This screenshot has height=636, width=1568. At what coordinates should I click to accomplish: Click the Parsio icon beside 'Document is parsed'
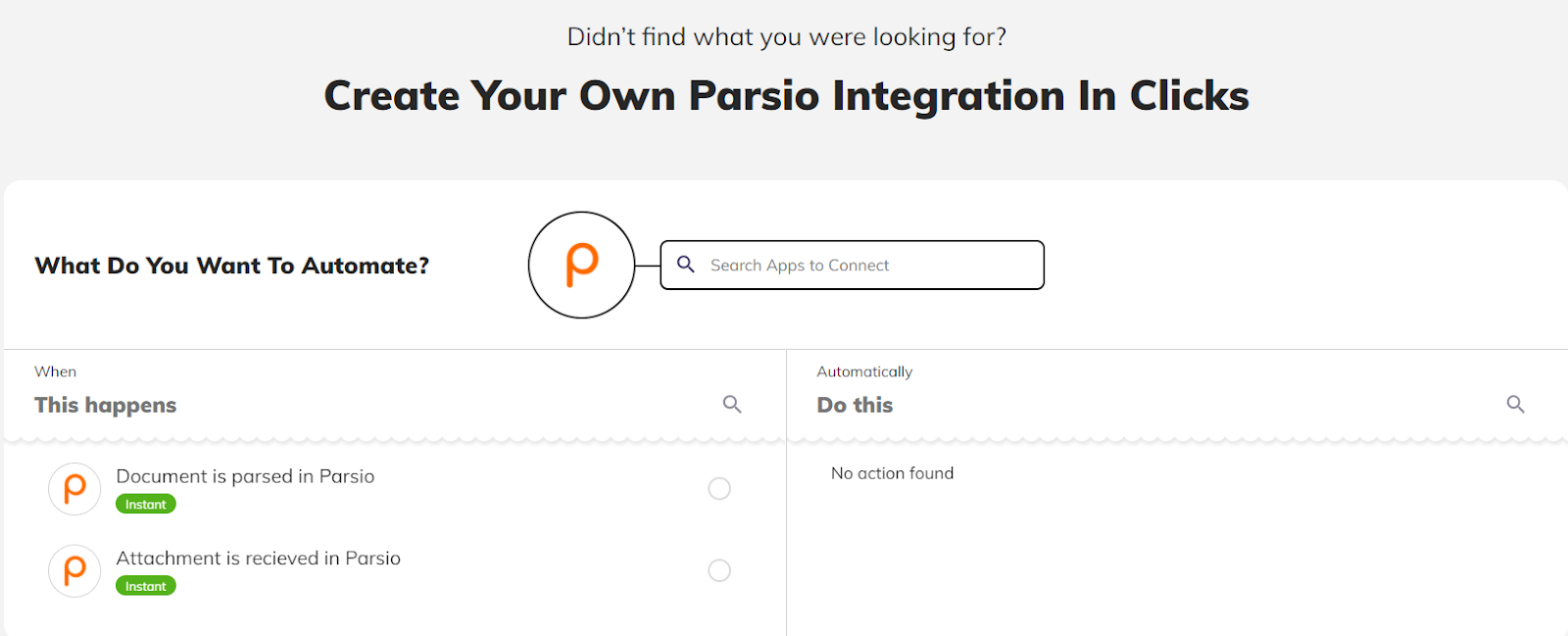click(74, 488)
